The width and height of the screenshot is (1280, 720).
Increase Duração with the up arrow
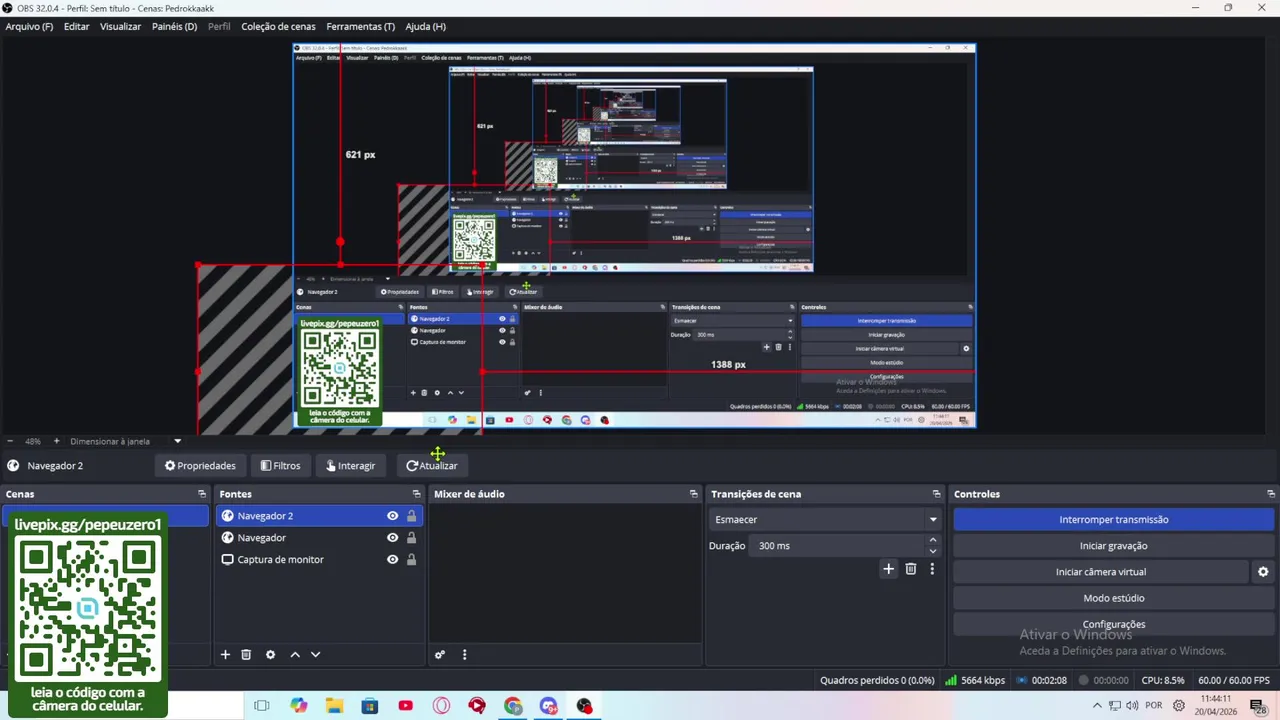(x=933, y=540)
